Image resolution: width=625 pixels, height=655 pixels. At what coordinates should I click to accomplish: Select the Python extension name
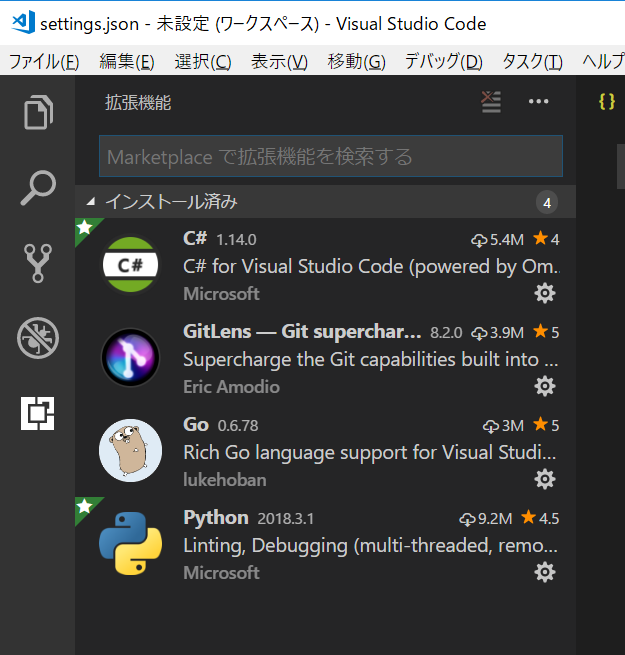[x=216, y=518]
